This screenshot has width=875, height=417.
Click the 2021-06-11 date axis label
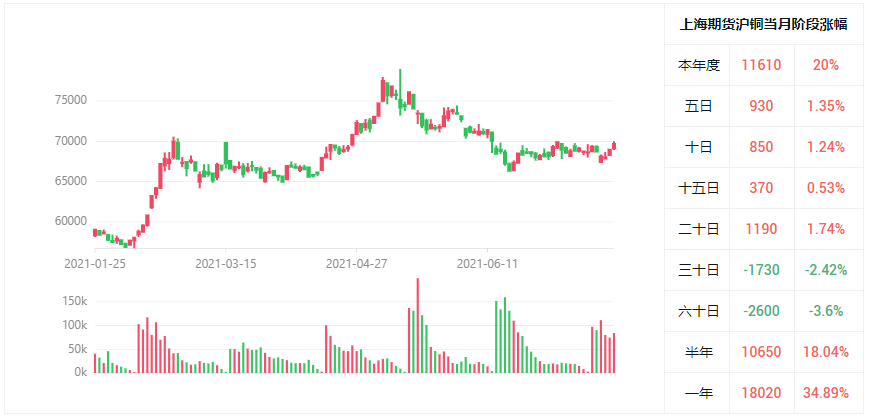click(x=487, y=264)
